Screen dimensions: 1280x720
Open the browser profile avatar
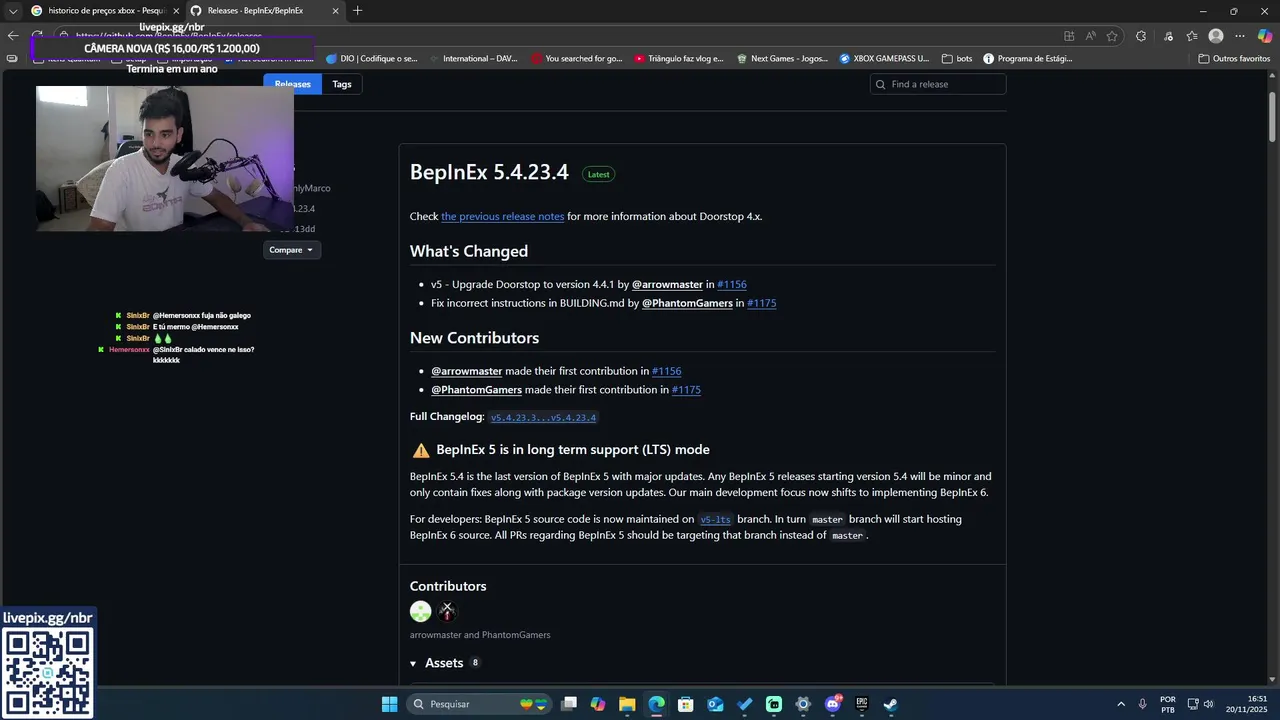pos(1216,36)
